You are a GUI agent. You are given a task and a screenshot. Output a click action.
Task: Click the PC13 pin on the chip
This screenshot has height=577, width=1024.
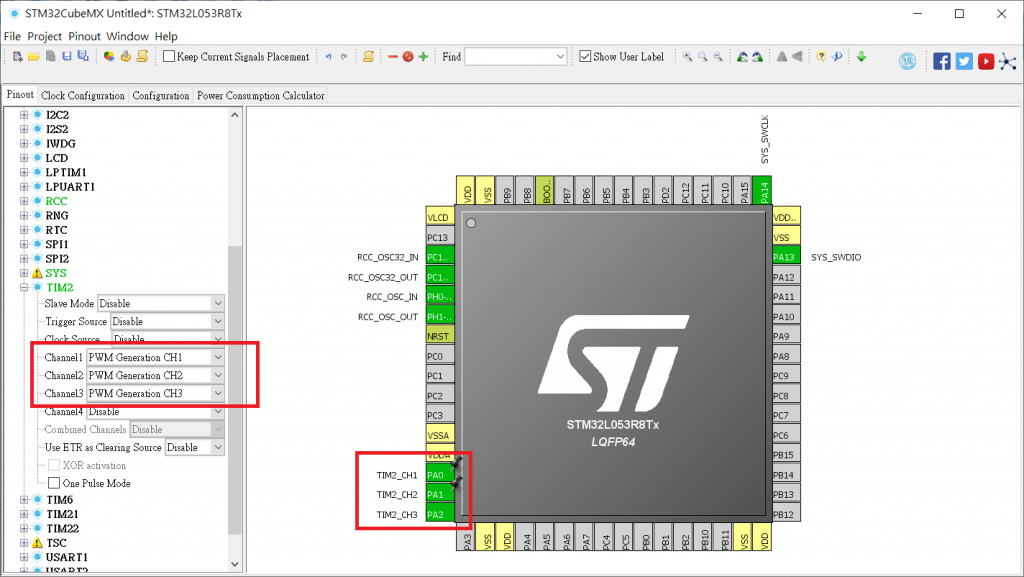pyautogui.click(x=440, y=237)
